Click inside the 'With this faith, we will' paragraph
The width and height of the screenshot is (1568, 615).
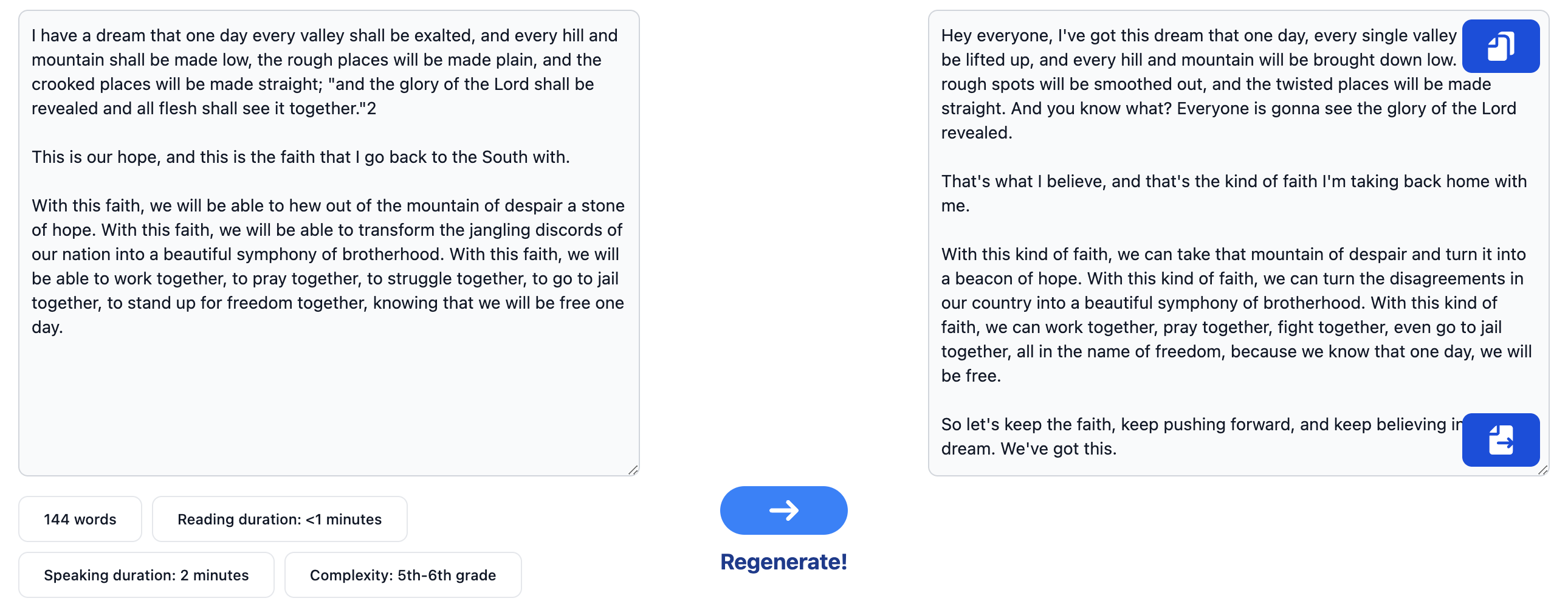coord(328,266)
